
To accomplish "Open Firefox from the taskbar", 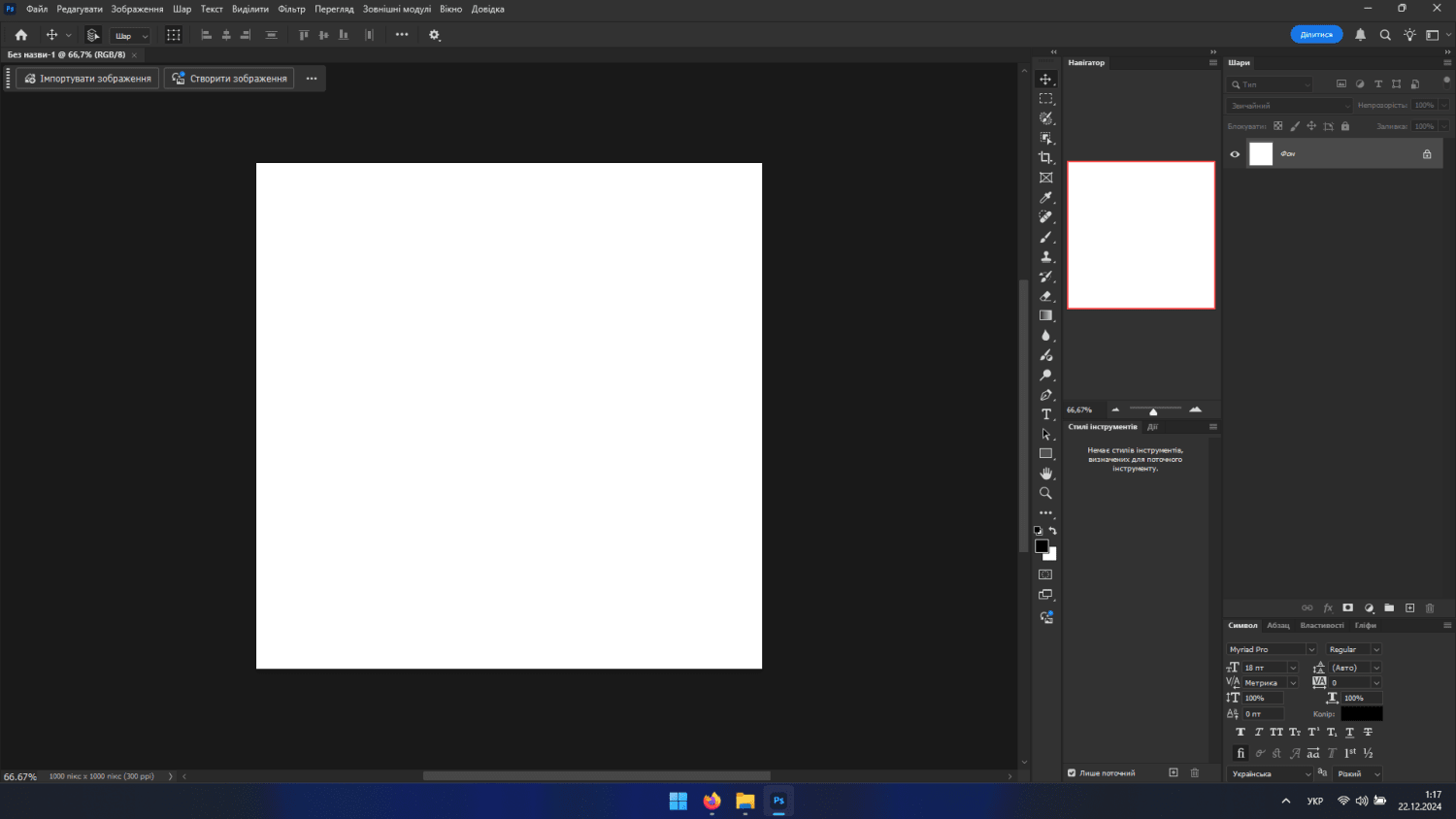I will tap(712, 802).
